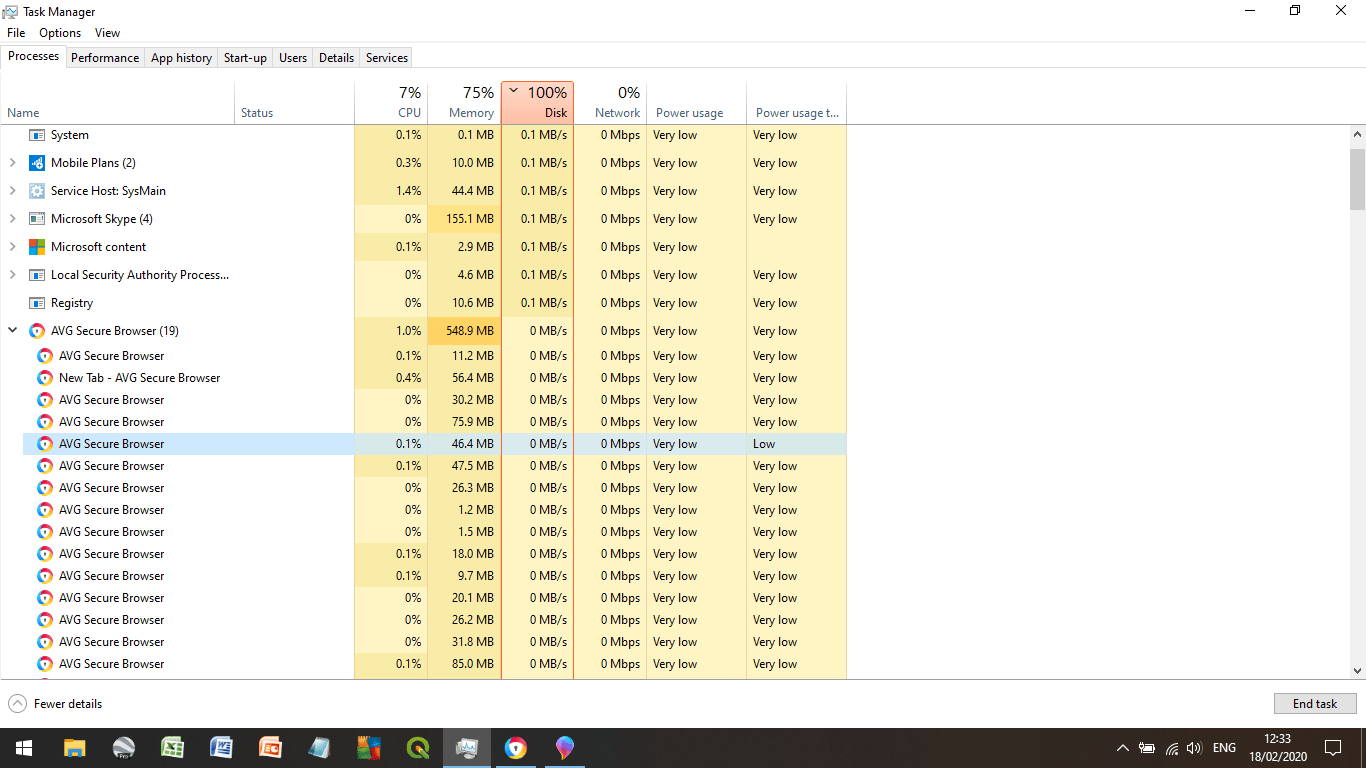The image size is (1366, 768).
Task: Show hidden icons in the system tray
Action: click(1123, 747)
